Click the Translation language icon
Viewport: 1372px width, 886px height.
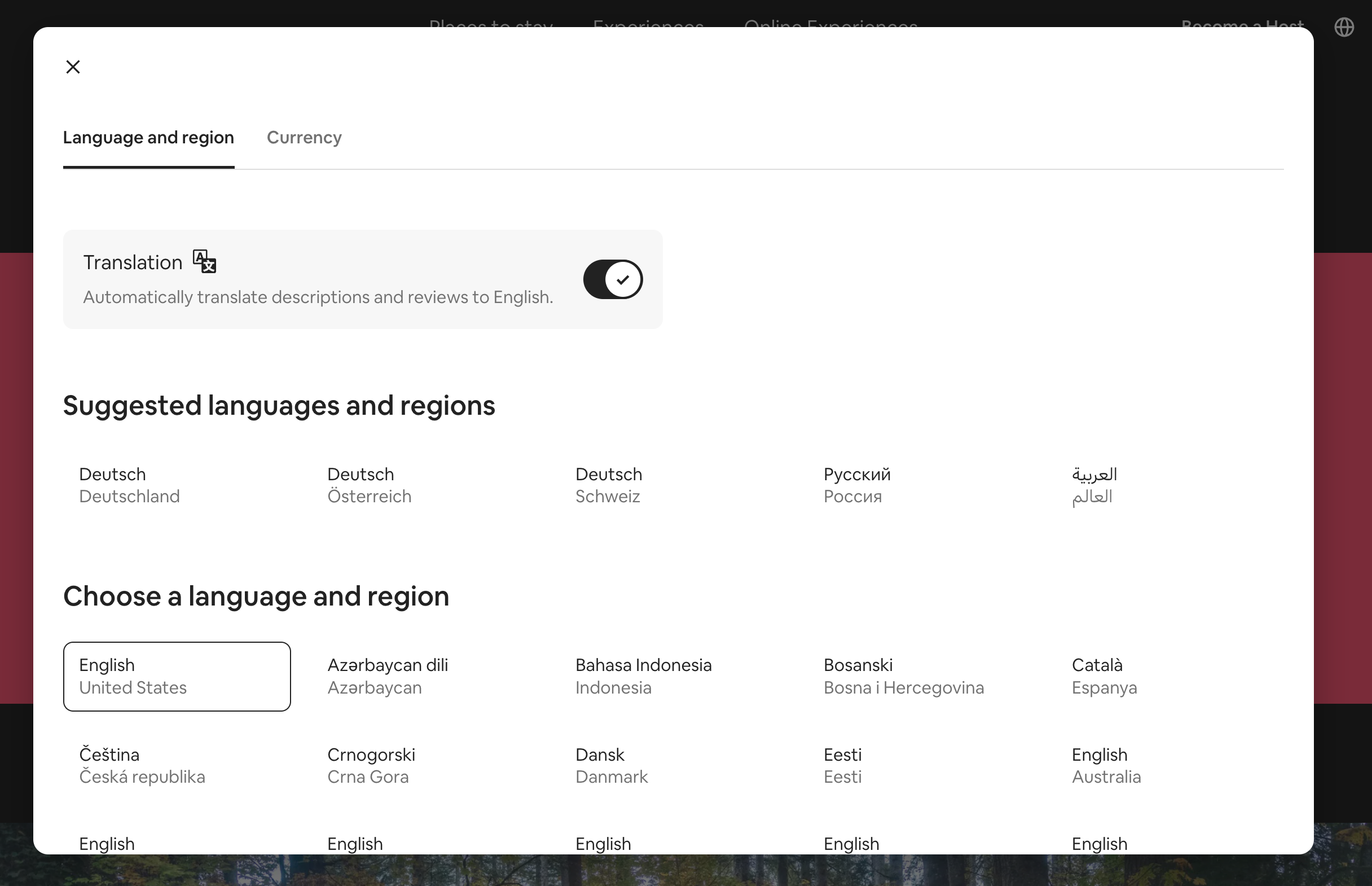[204, 262]
